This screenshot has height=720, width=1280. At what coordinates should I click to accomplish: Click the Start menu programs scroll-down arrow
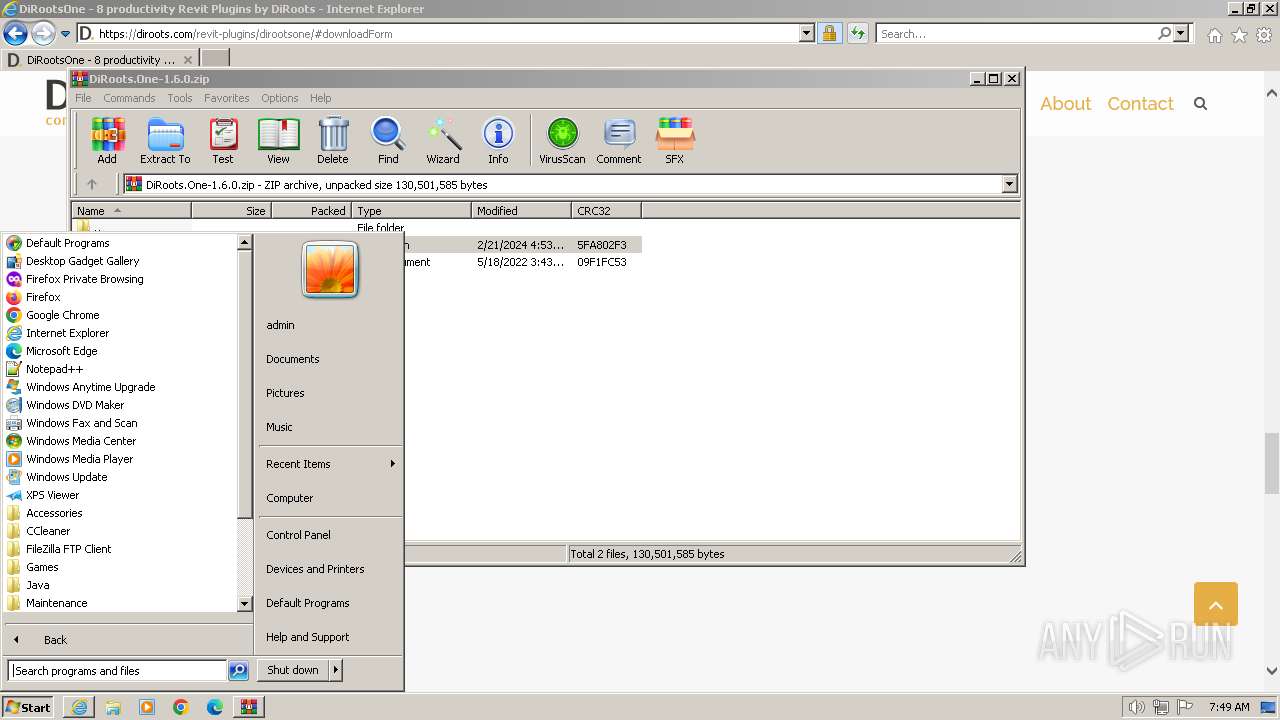pos(244,604)
